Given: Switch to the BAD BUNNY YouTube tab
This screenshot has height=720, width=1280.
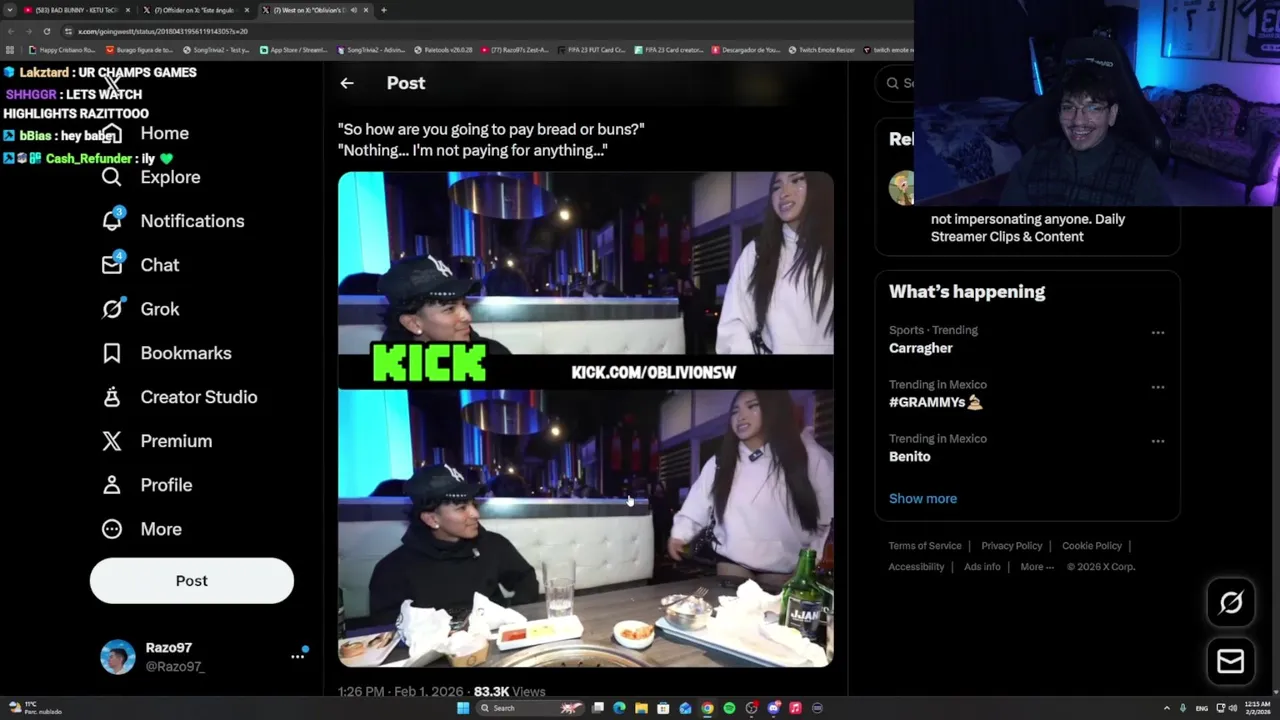Looking at the screenshot, I should point(76,10).
